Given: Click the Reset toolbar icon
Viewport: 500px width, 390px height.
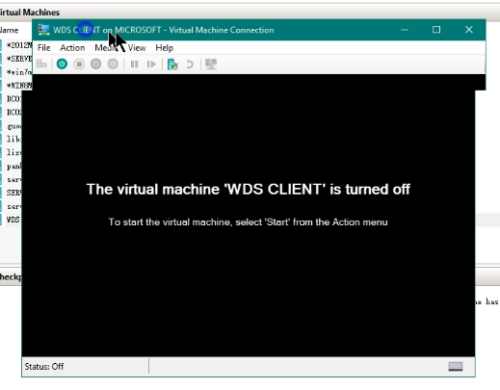Looking at the screenshot, I should click(151, 64).
